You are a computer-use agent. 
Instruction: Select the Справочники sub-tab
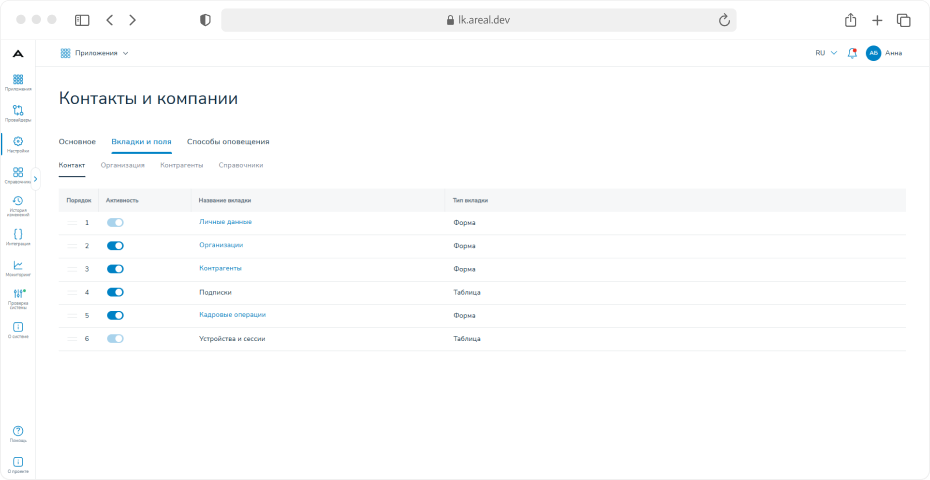tap(241, 166)
